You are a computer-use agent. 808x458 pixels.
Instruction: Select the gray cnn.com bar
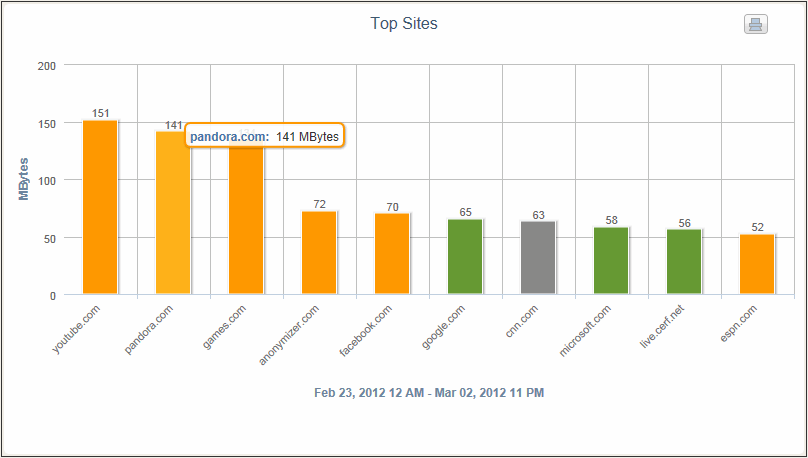coord(538,258)
